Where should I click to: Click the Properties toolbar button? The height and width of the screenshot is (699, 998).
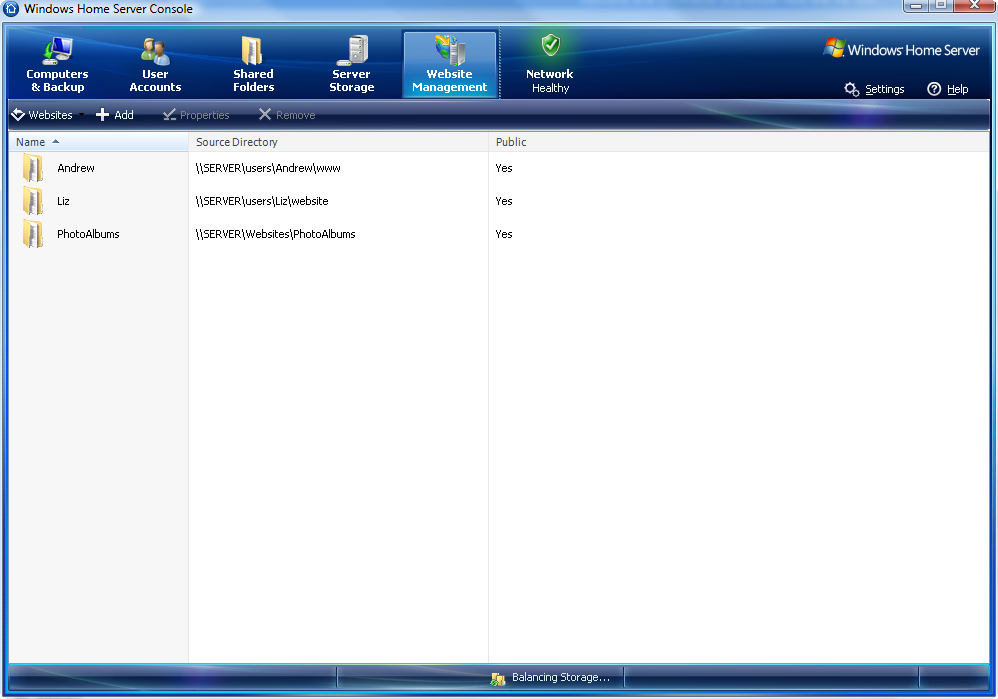[x=196, y=115]
